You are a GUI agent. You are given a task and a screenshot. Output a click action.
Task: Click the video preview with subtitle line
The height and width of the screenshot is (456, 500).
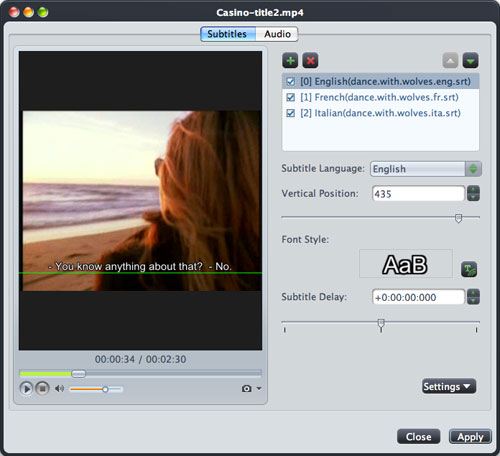tap(140, 200)
